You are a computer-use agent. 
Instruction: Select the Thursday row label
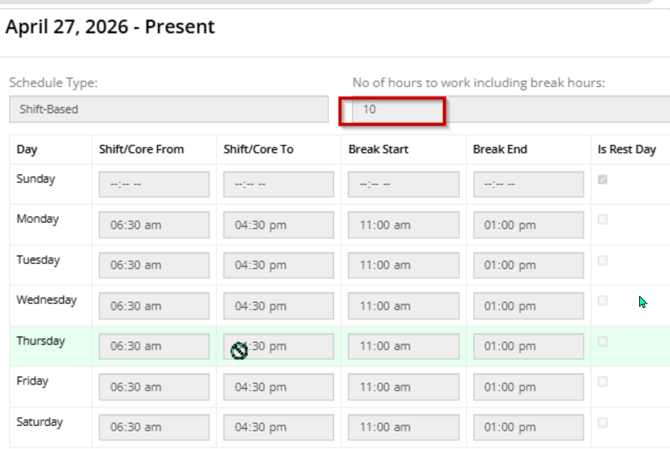(41, 341)
